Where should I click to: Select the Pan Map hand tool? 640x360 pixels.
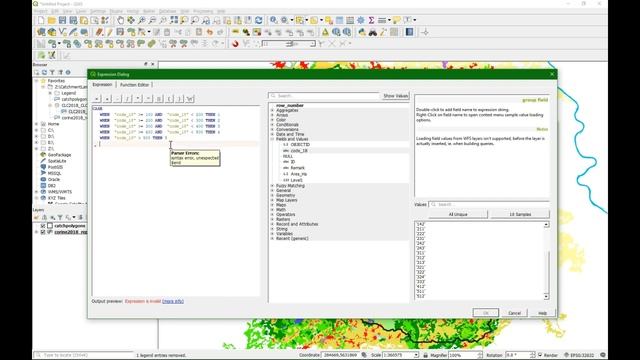pos(120,20)
